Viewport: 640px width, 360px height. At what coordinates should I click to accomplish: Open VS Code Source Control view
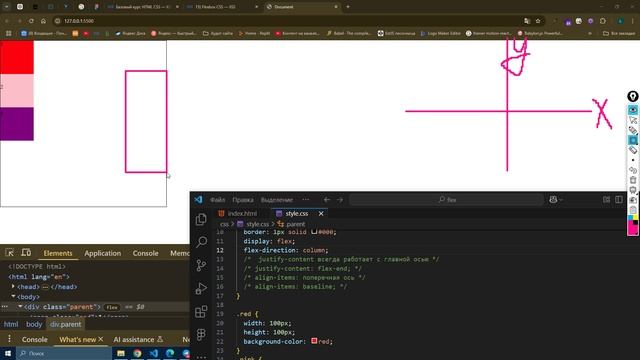click(201, 265)
